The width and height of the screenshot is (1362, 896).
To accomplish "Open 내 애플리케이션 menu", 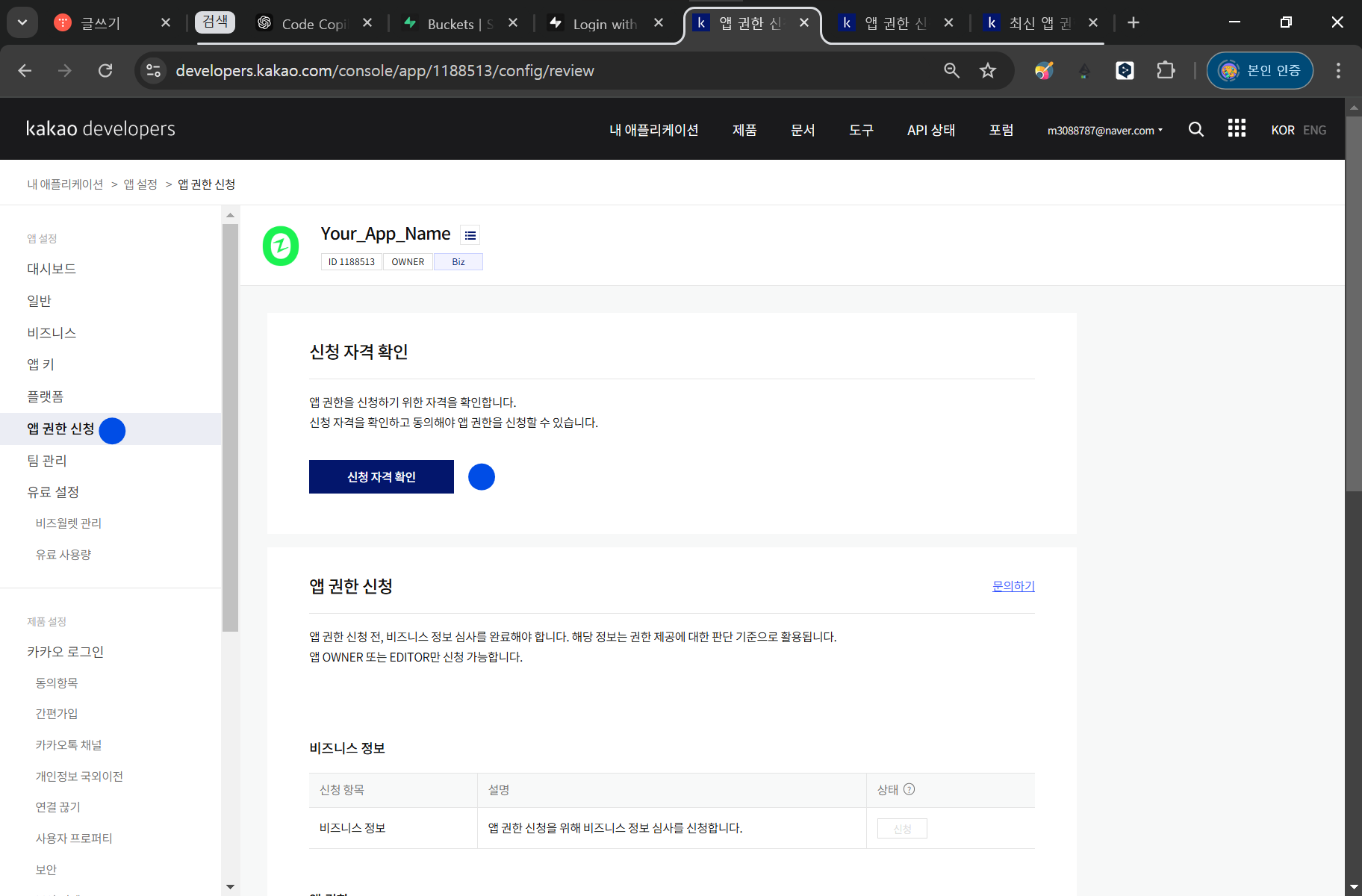I will tap(653, 130).
